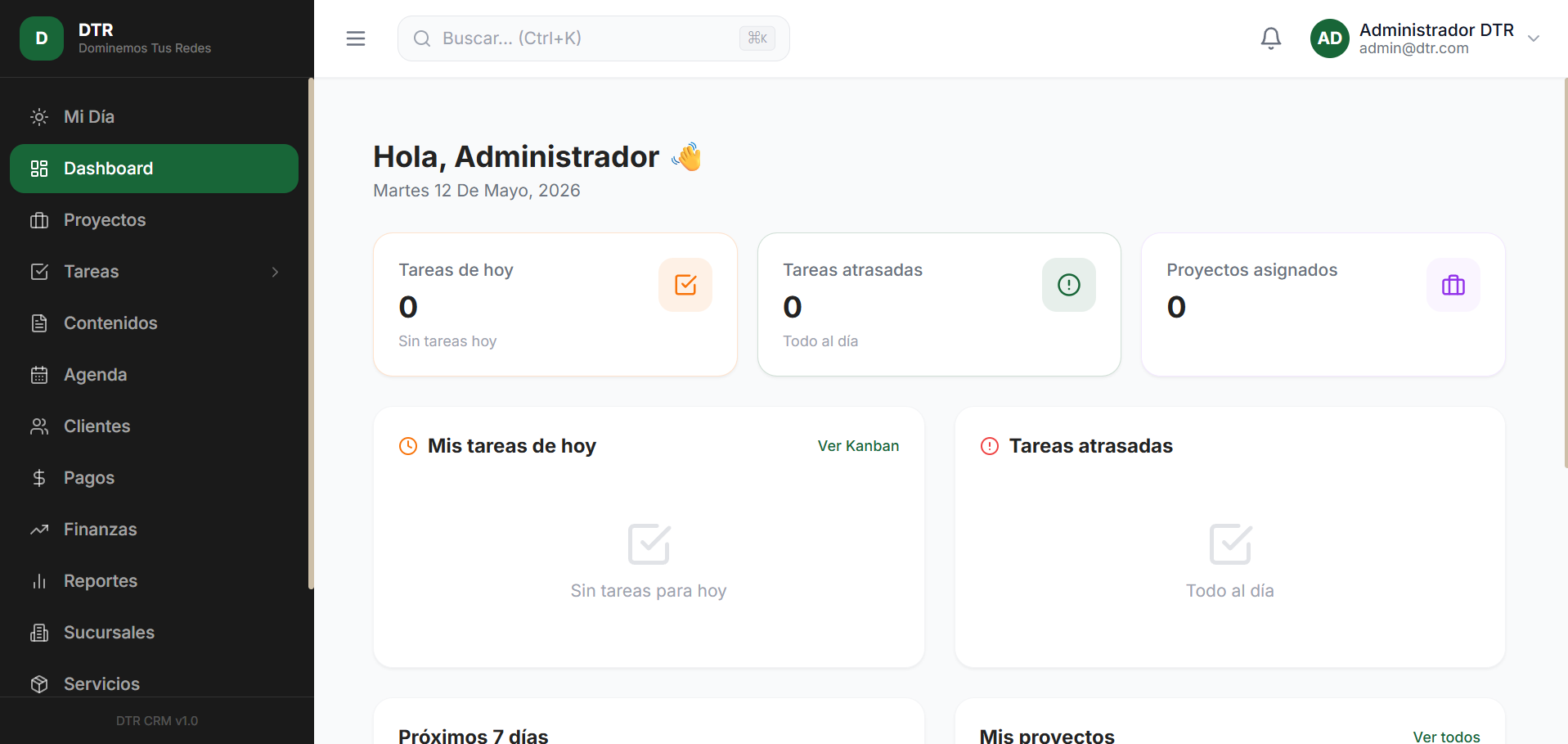Image resolution: width=1568 pixels, height=744 pixels.
Task: Click the main page vertical scrollbar
Action: 1566,273
